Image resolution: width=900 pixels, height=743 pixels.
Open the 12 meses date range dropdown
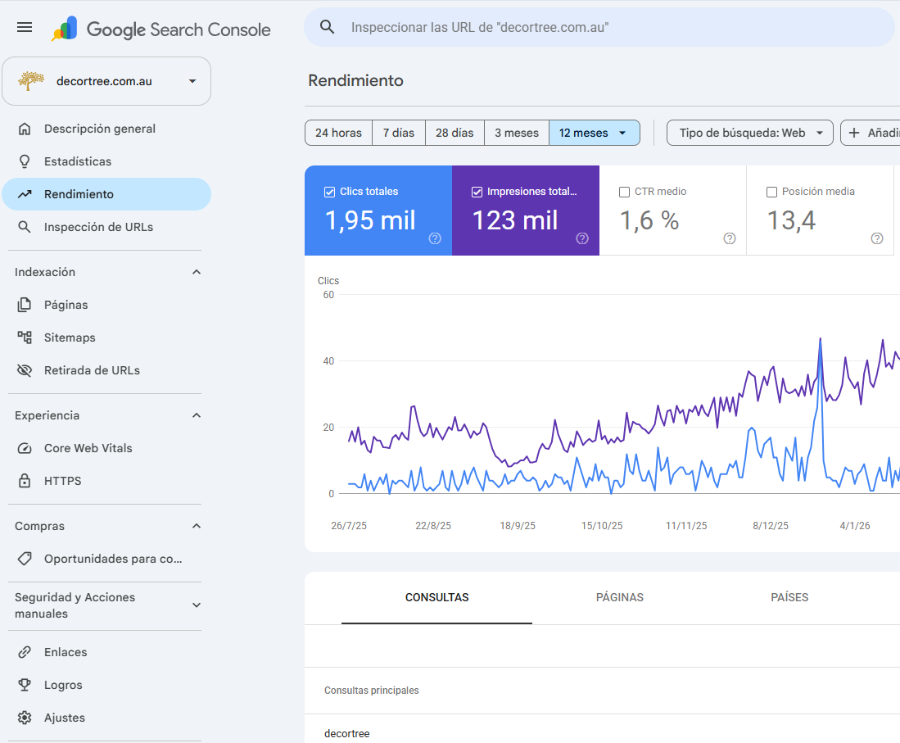(x=594, y=133)
